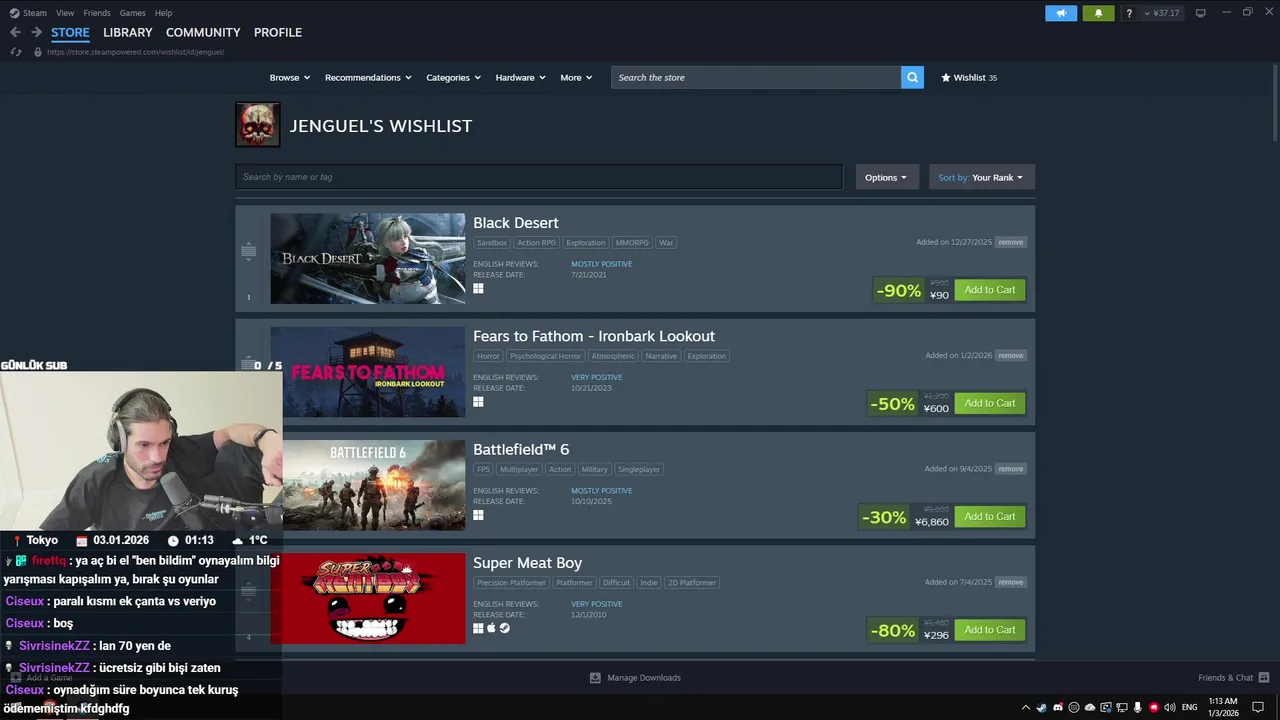This screenshot has height=720, width=1280.
Task: Add Black Desert to cart
Action: (990, 290)
